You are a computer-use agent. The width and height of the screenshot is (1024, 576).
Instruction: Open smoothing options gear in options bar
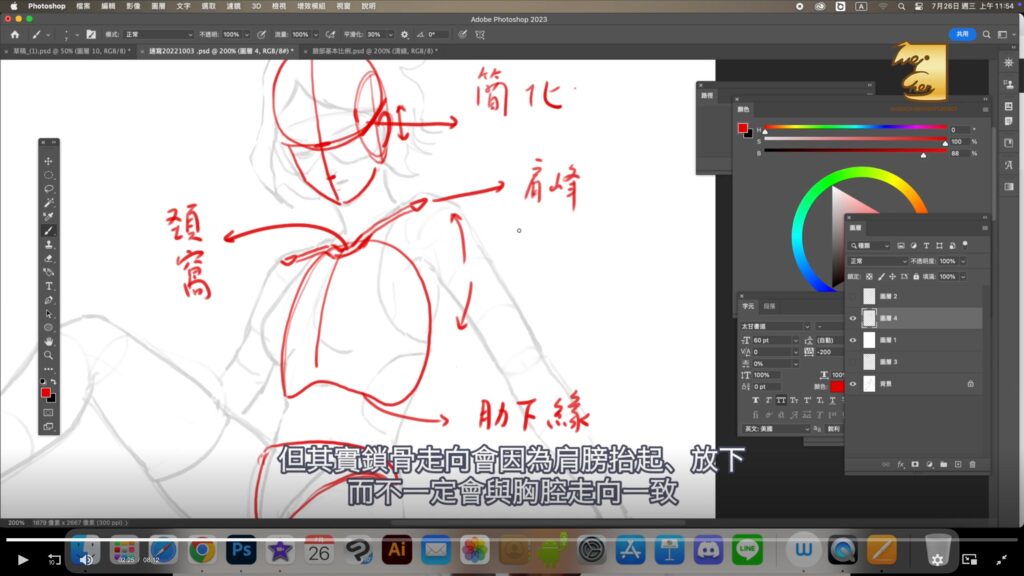(404, 34)
